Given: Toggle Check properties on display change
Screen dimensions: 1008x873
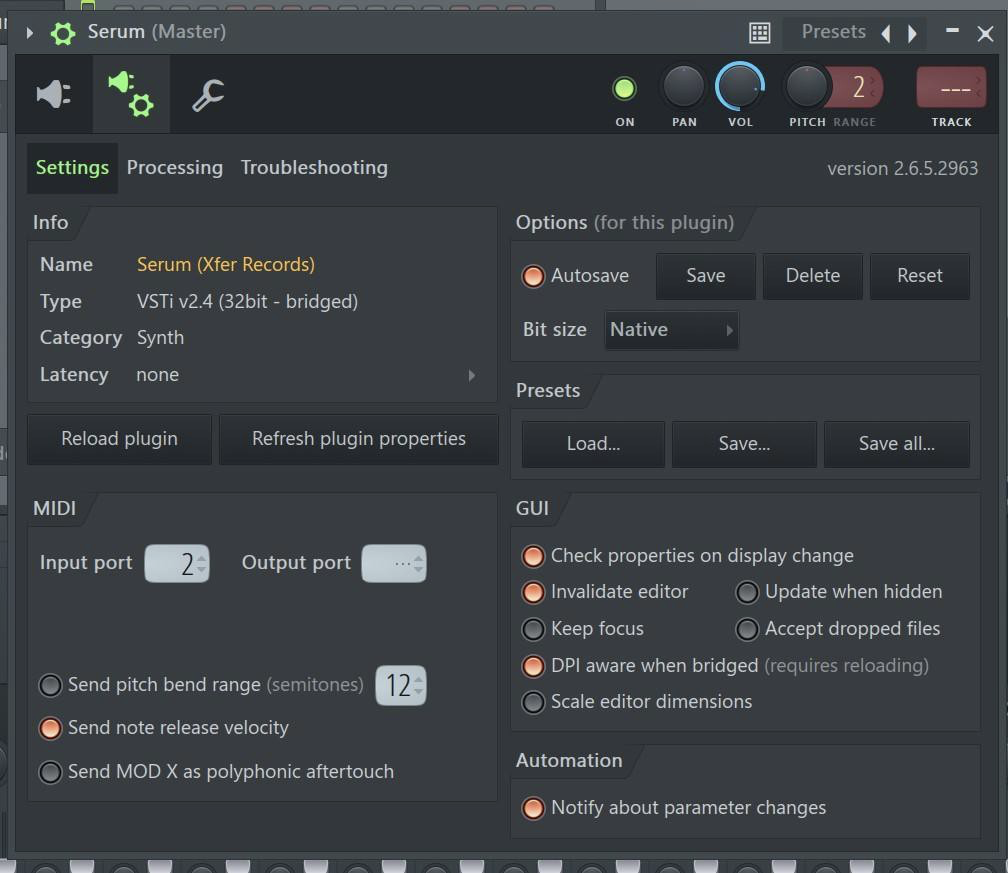Looking at the screenshot, I should [533, 556].
